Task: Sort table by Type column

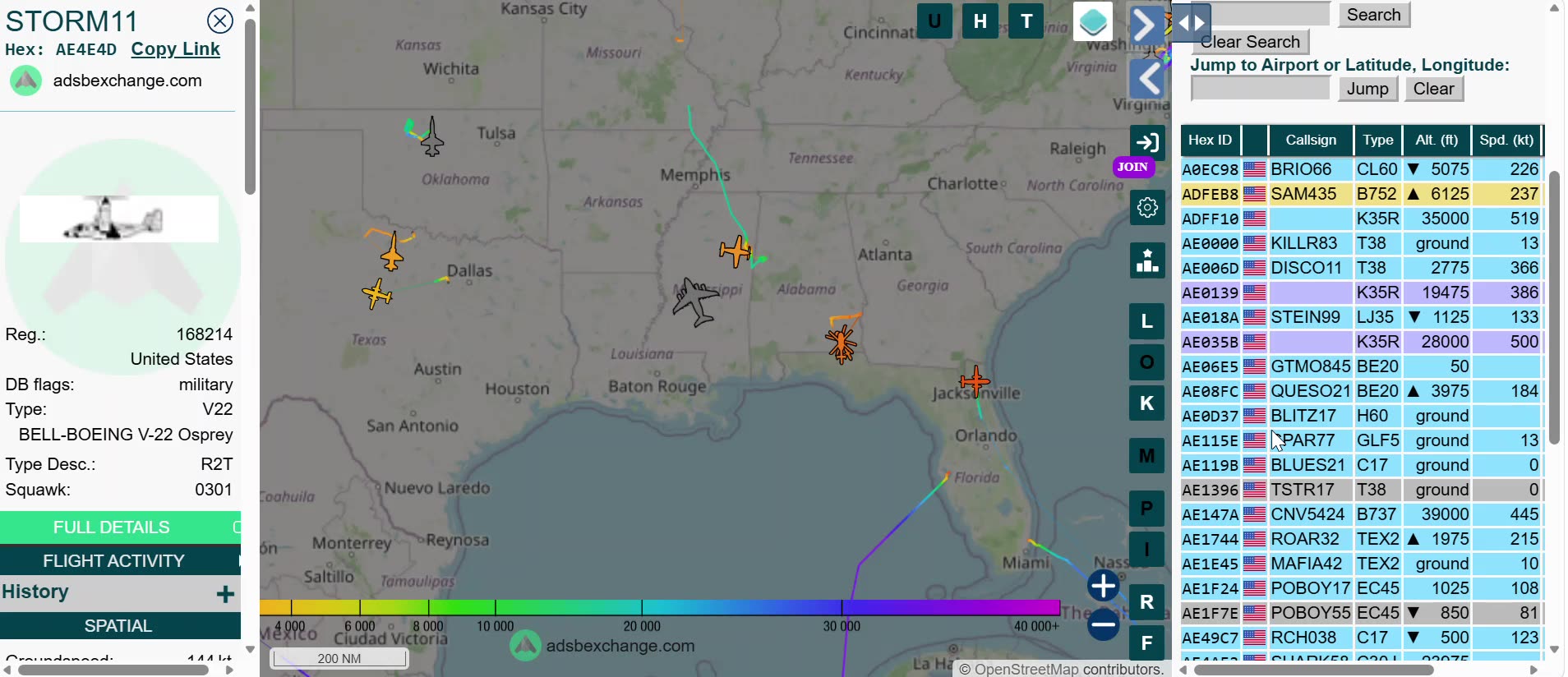Action: [1378, 140]
